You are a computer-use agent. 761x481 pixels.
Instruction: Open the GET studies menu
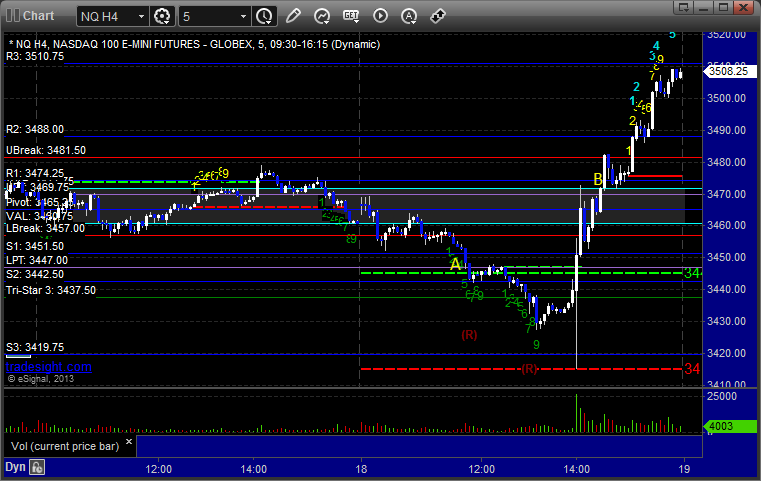coord(351,16)
